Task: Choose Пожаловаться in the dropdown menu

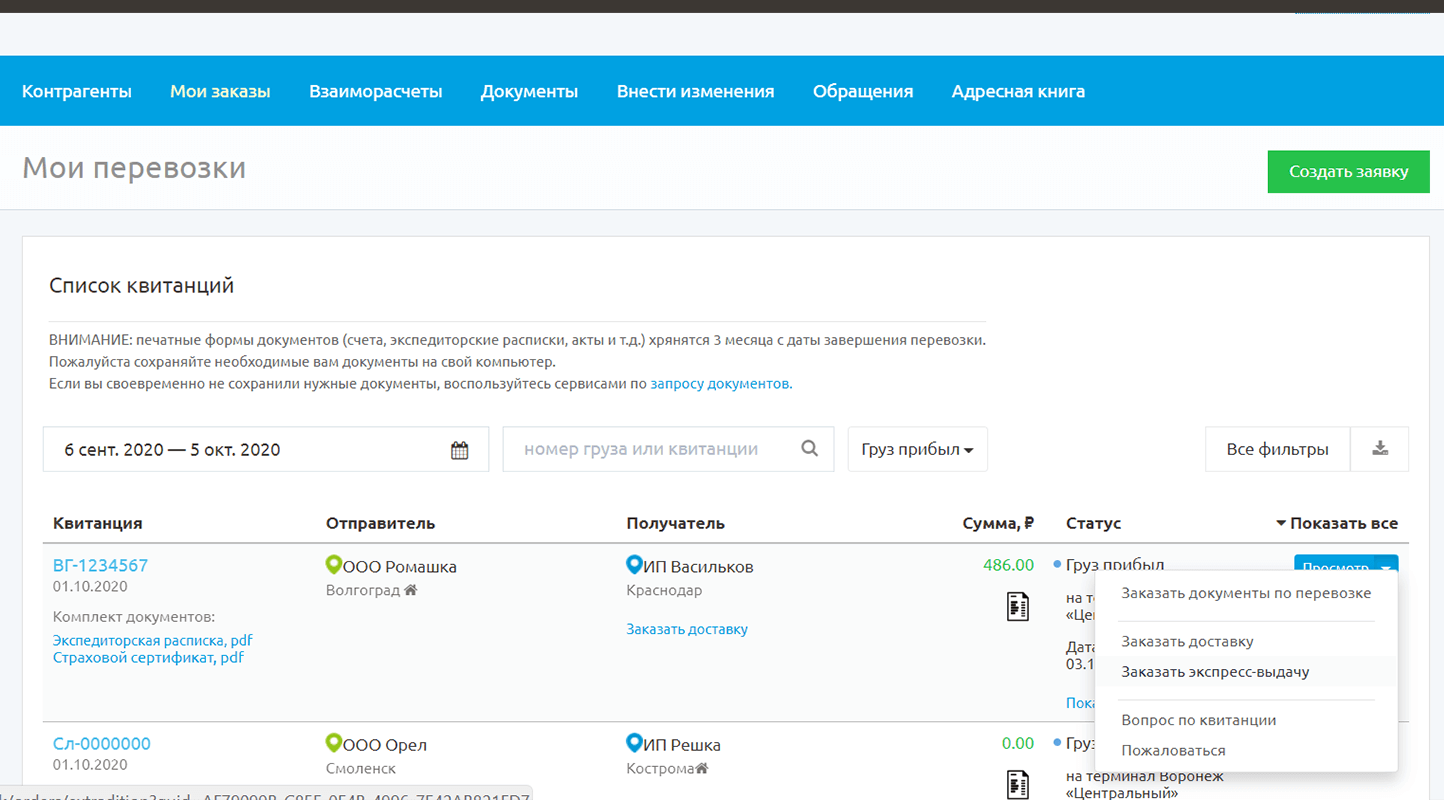Action: pyautogui.click(x=1173, y=750)
